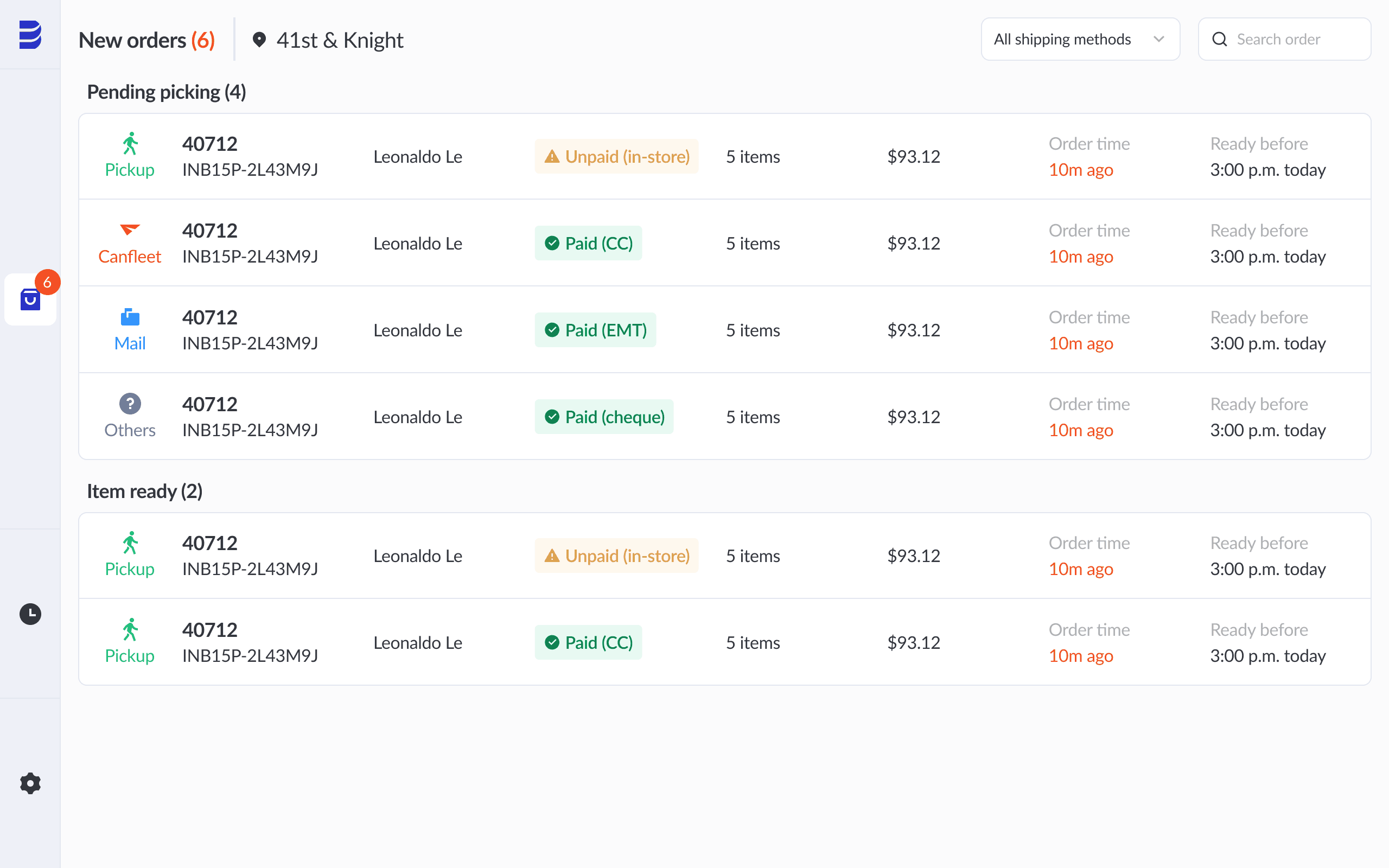The height and width of the screenshot is (868, 1389).
Task: Click the Mail shipping icon
Action: pyautogui.click(x=130, y=317)
